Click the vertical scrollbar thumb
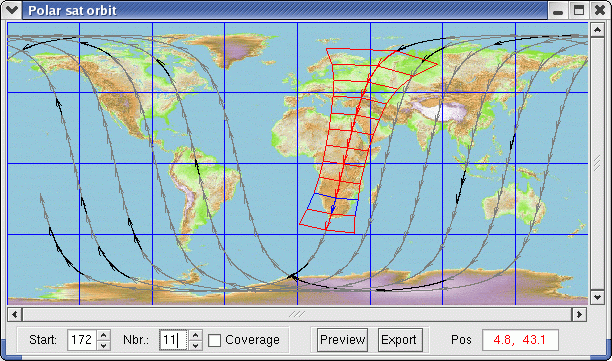 point(598,164)
